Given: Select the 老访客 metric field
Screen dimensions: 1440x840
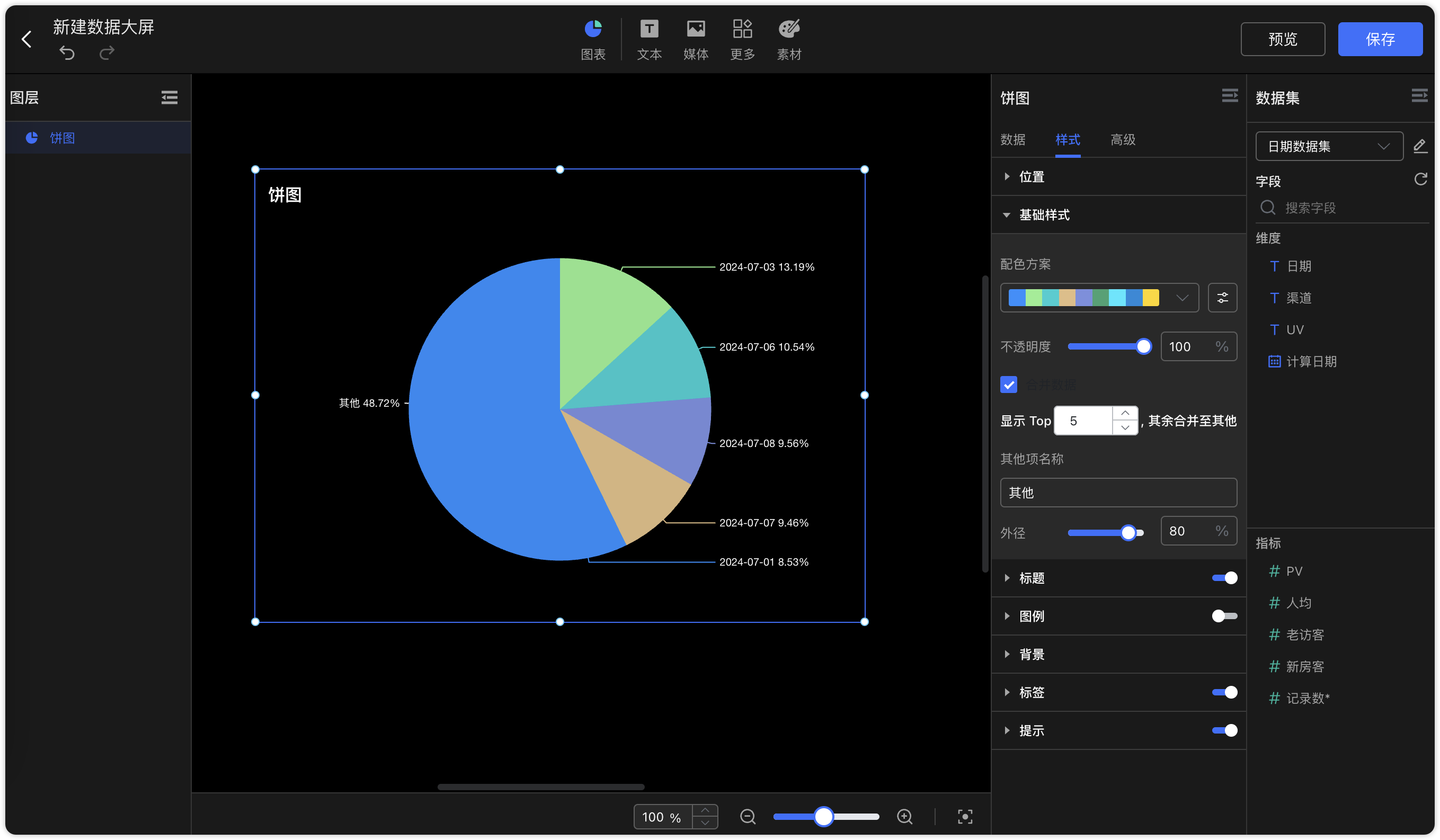Looking at the screenshot, I should pyautogui.click(x=1296, y=635).
